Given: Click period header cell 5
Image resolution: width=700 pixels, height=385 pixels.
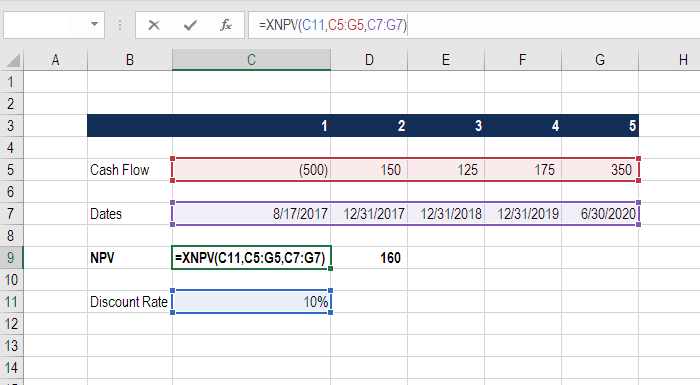Looking at the screenshot, I should pyautogui.click(x=600, y=126).
